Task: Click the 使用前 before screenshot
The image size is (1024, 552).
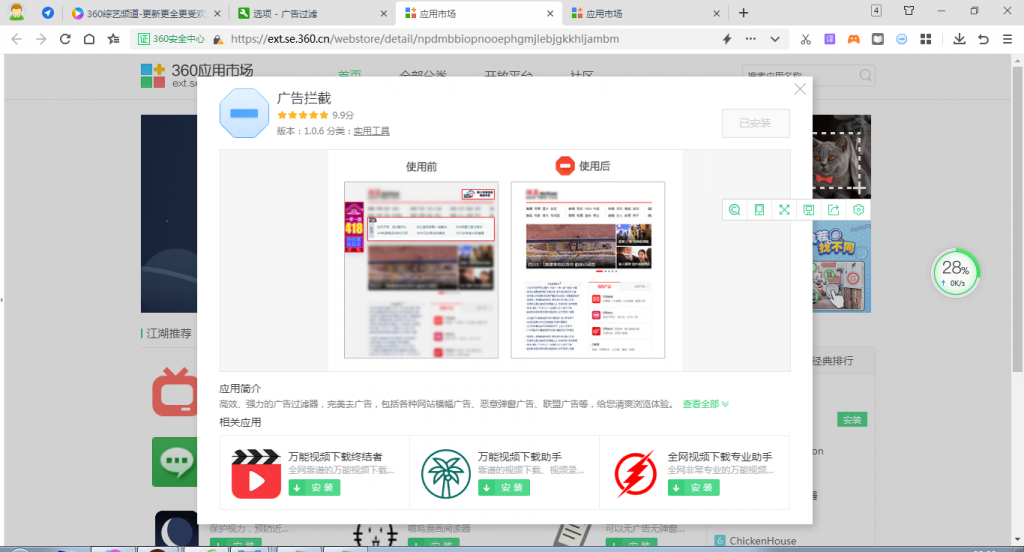Action: pyautogui.click(x=421, y=270)
